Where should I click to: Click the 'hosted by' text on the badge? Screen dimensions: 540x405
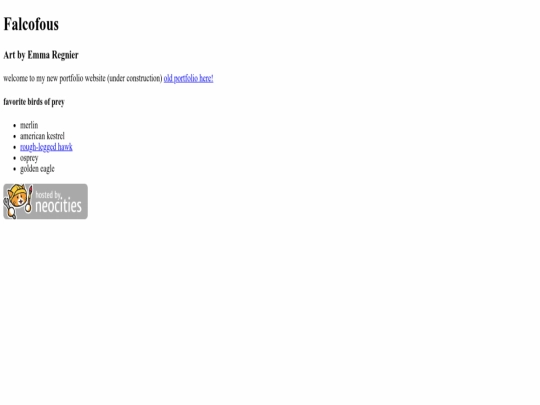click(49, 195)
